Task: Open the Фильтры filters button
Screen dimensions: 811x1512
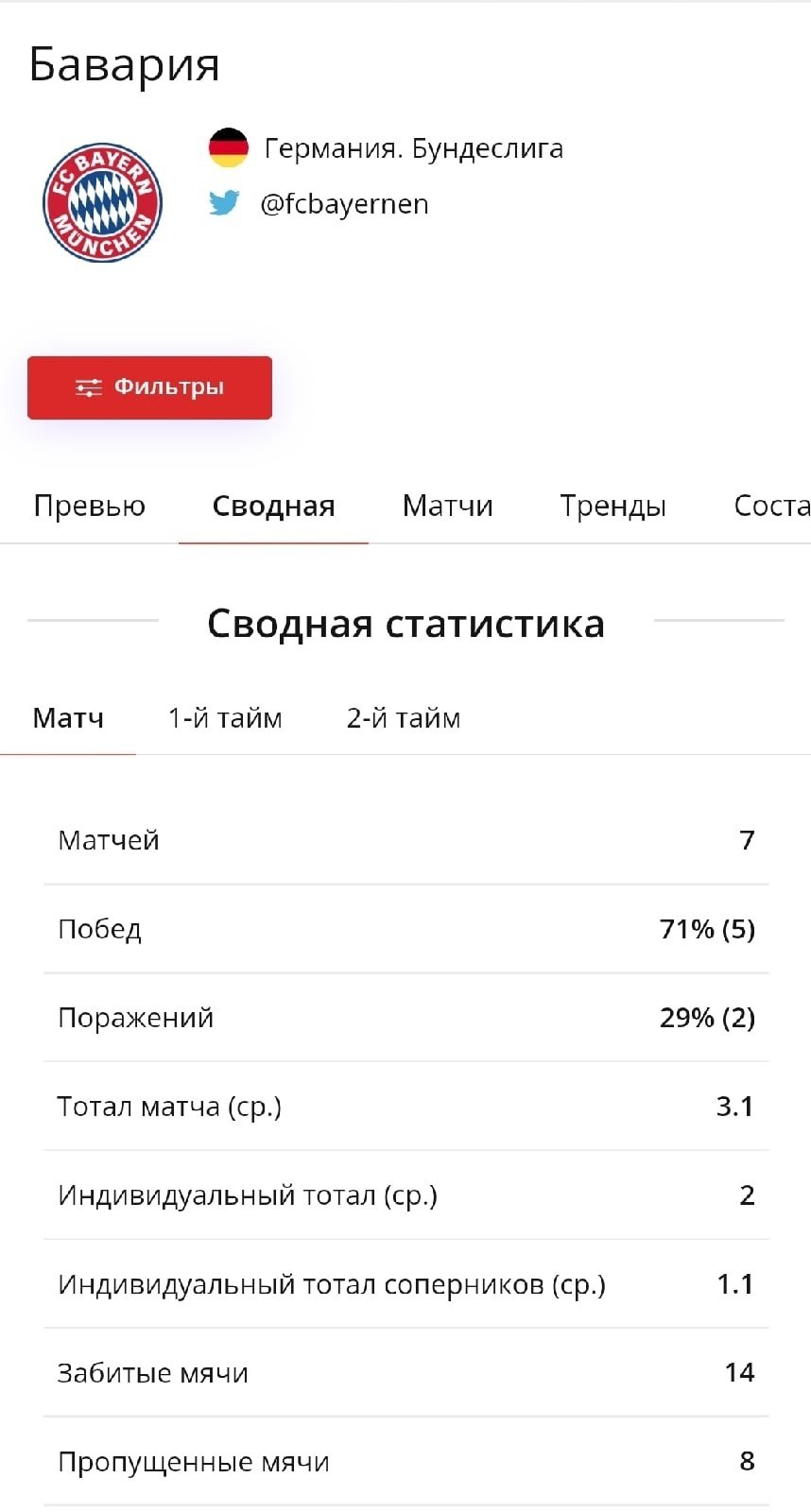Action: [149, 387]
